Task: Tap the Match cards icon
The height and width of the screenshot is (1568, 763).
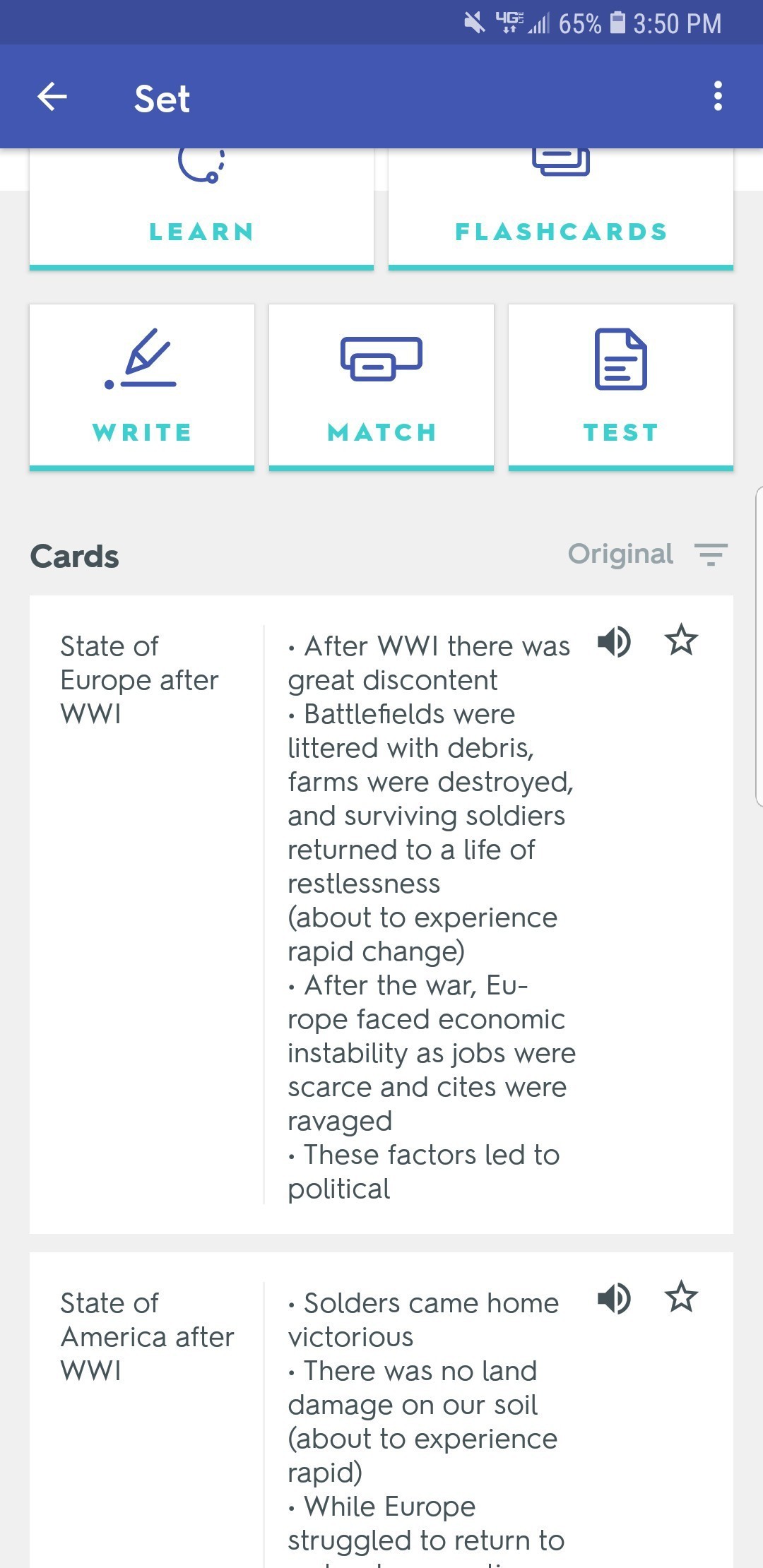Action: coord(381,358)
